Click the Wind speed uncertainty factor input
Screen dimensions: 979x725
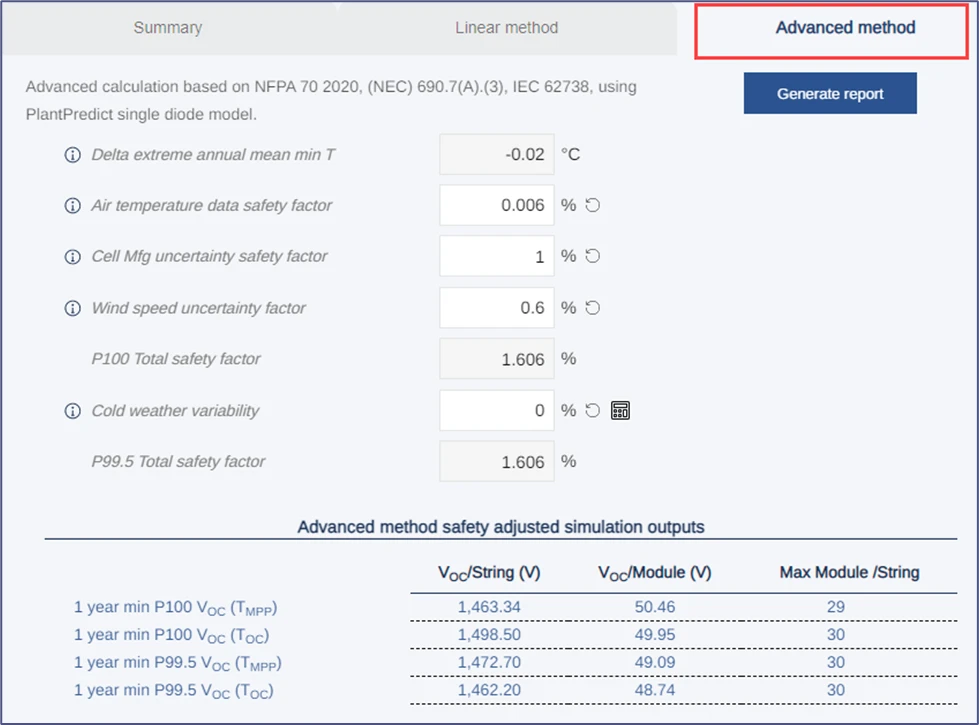pyautogui.click(x=497, y=308)
